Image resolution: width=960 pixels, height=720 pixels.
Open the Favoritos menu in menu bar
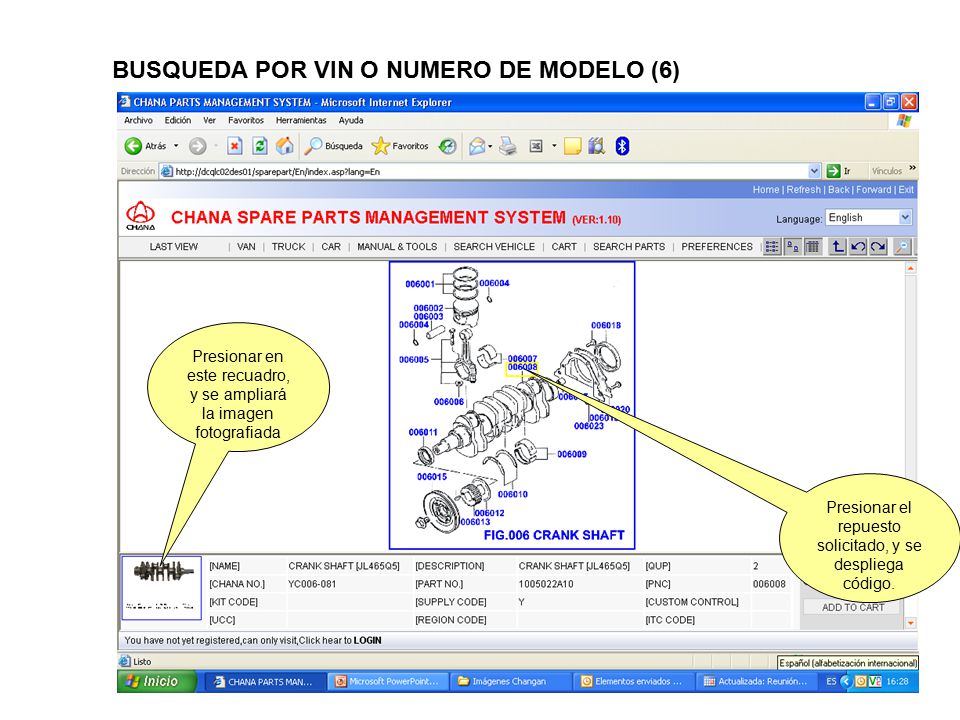click(x=246, y=121)
